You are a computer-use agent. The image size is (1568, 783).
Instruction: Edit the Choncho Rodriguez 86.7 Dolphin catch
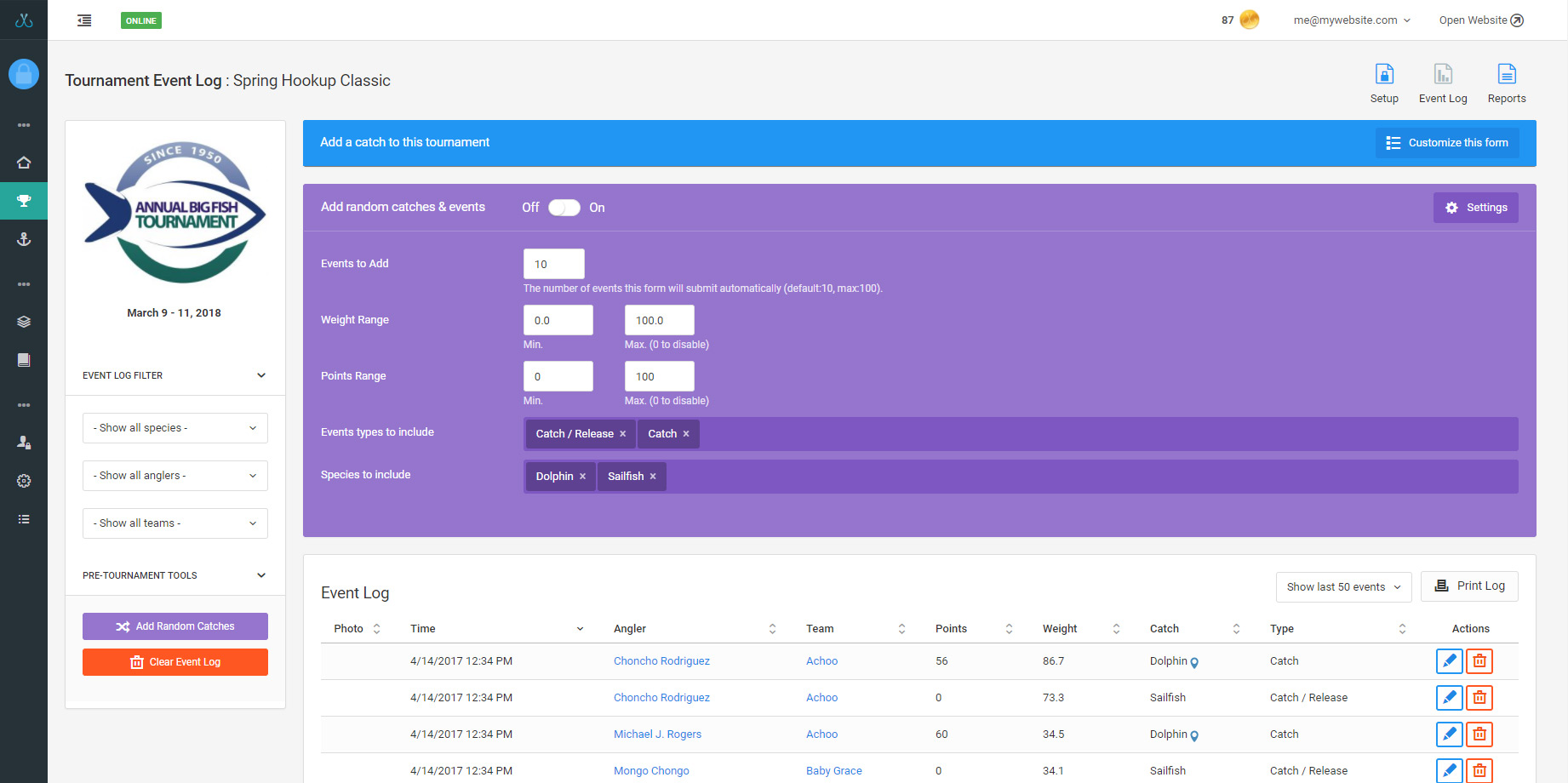[1449, 661]
